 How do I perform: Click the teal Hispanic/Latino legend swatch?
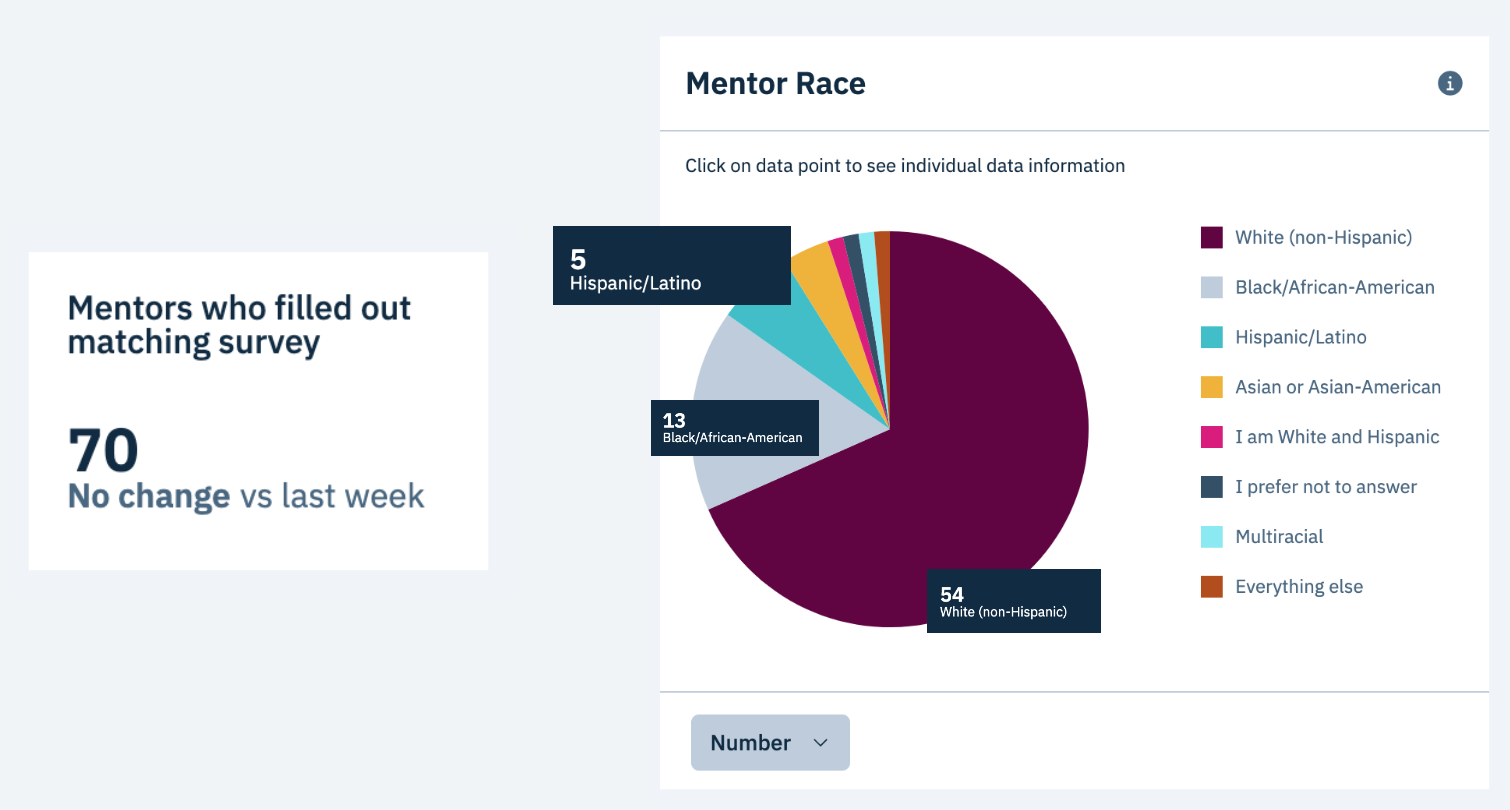click(x=1209, y=337)
